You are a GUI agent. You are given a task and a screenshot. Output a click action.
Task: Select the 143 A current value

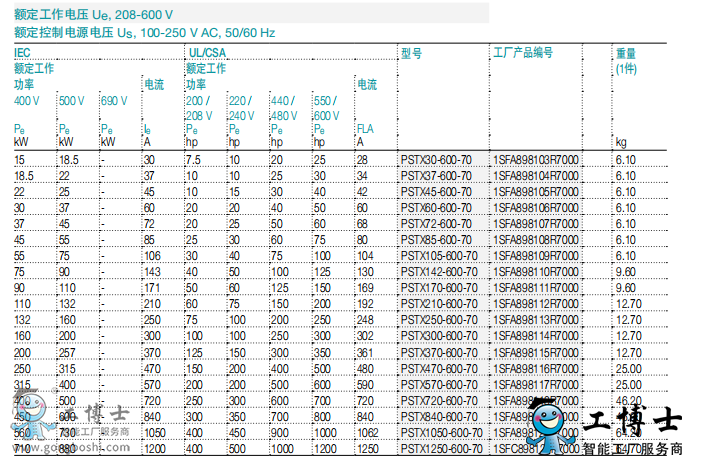[152, 272]
